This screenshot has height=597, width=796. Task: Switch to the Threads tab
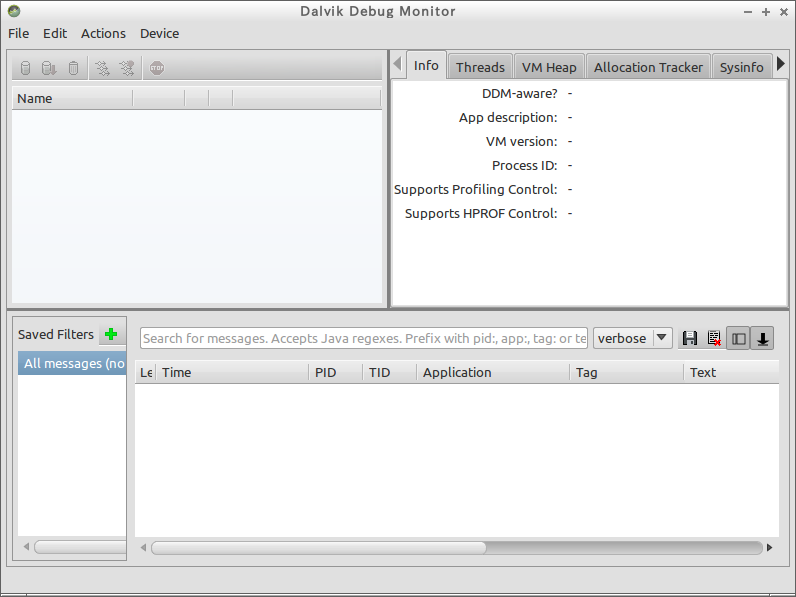480,67
